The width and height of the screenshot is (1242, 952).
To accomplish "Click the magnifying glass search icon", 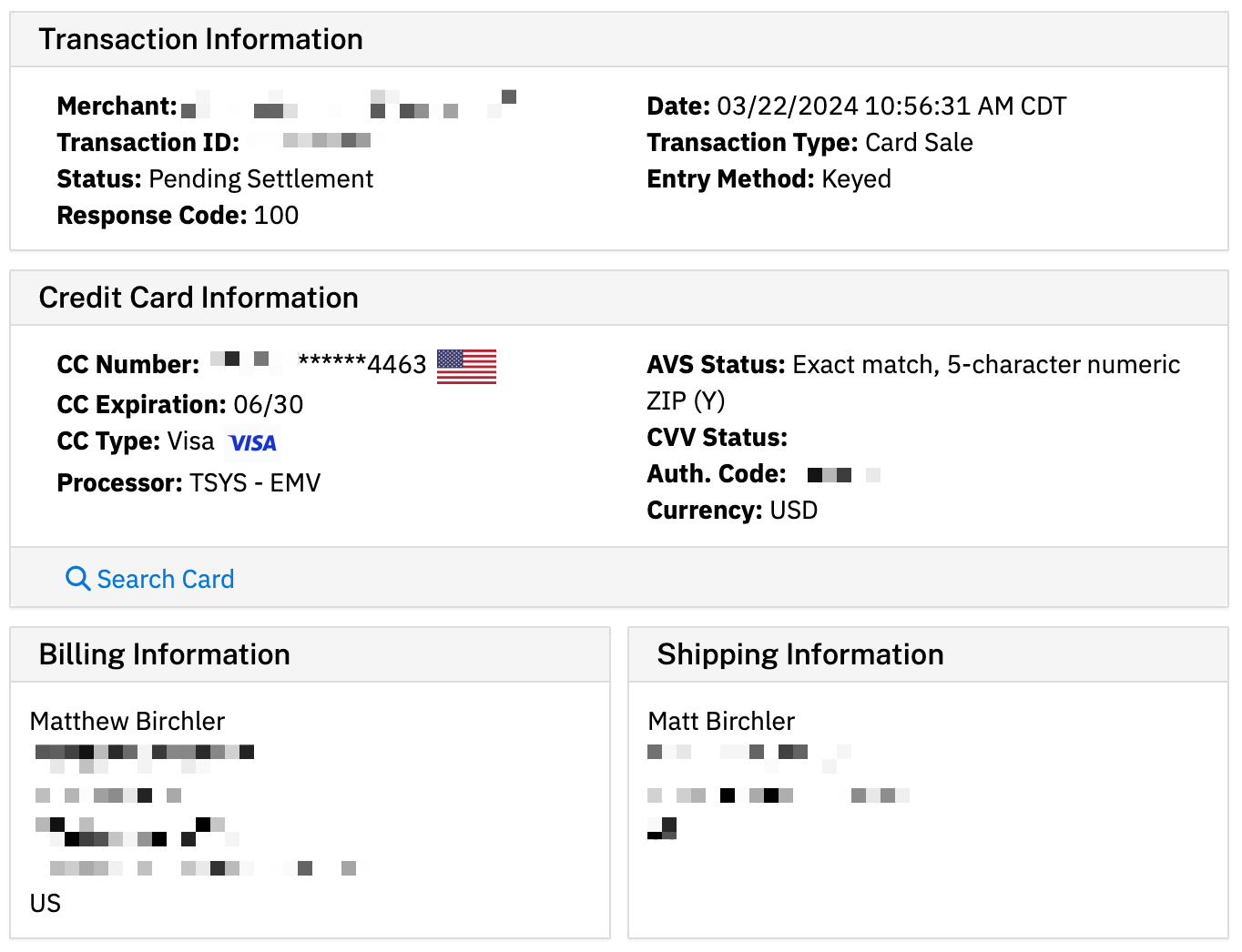I will pos(78,579).
